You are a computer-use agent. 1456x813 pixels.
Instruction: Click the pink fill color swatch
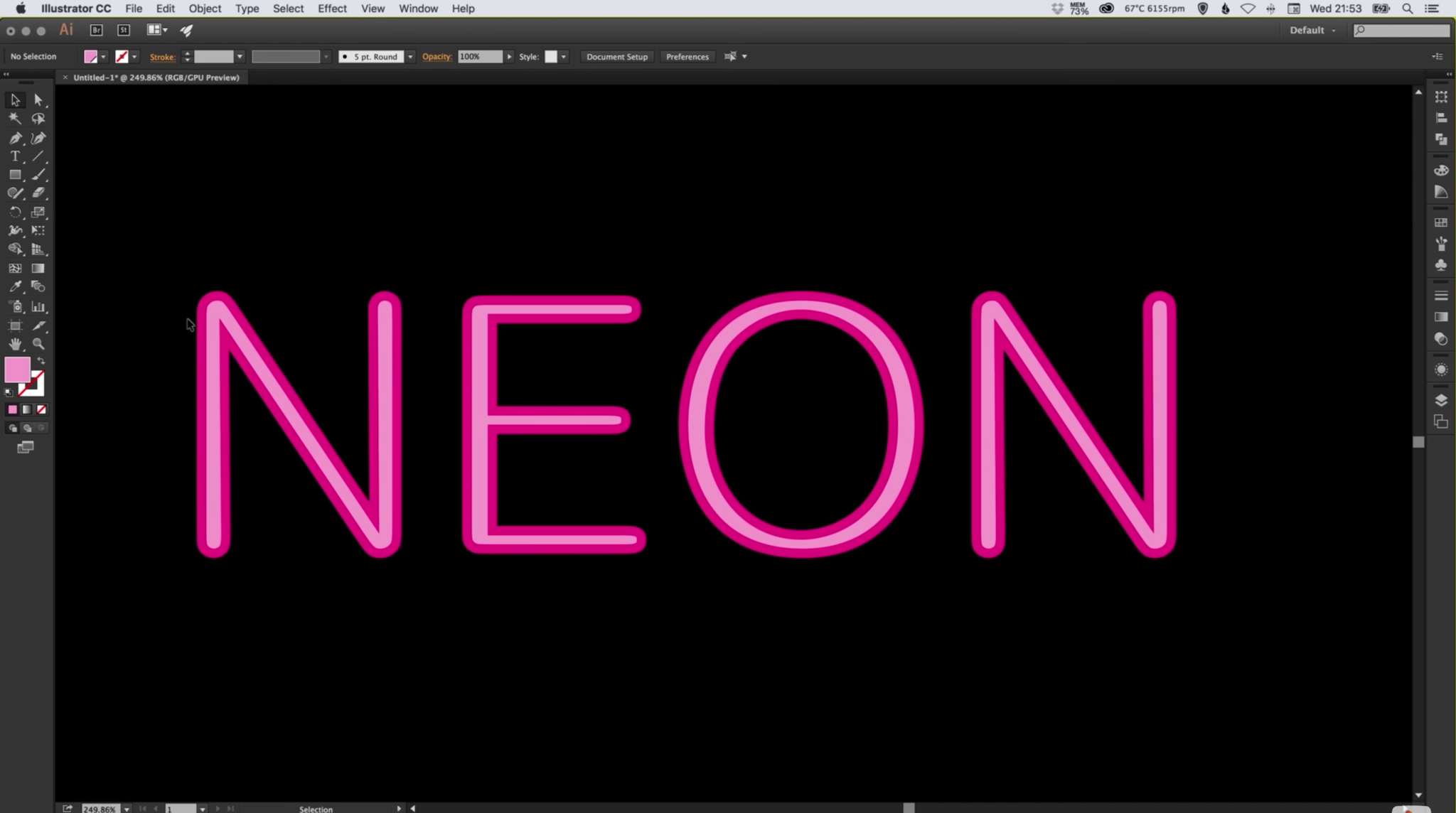coord(90,56)
